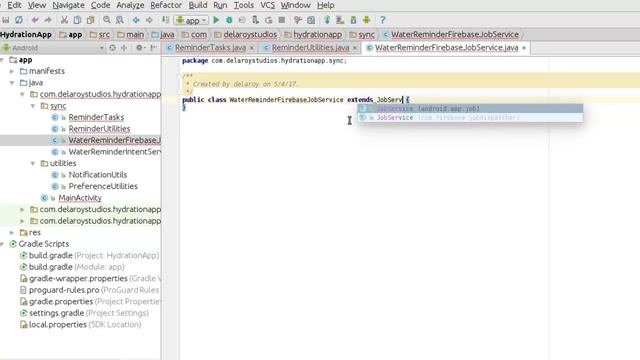Screen dimensions: 640x360
Task: Choose JobService (com.firebase.jobdispatcher) completion
Action: coord(470,118)
